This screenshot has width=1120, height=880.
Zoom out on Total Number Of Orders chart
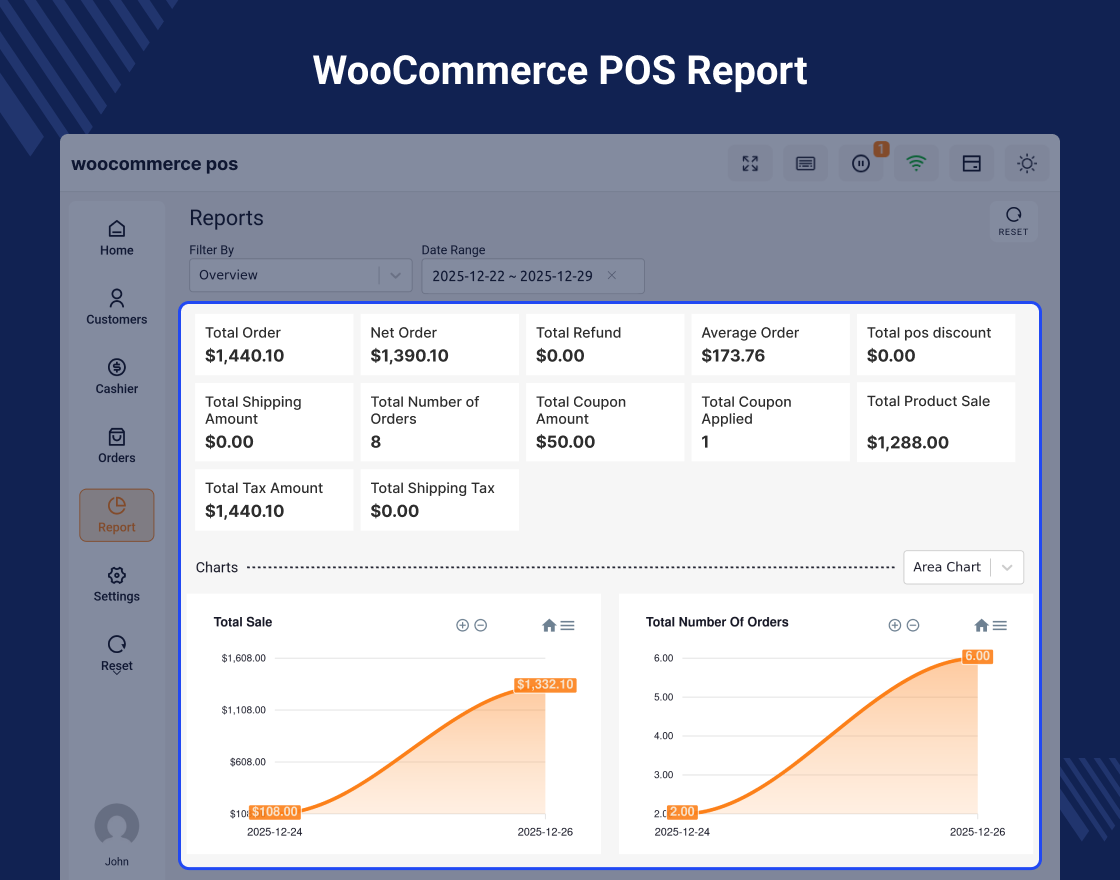[x=913, y=625]
